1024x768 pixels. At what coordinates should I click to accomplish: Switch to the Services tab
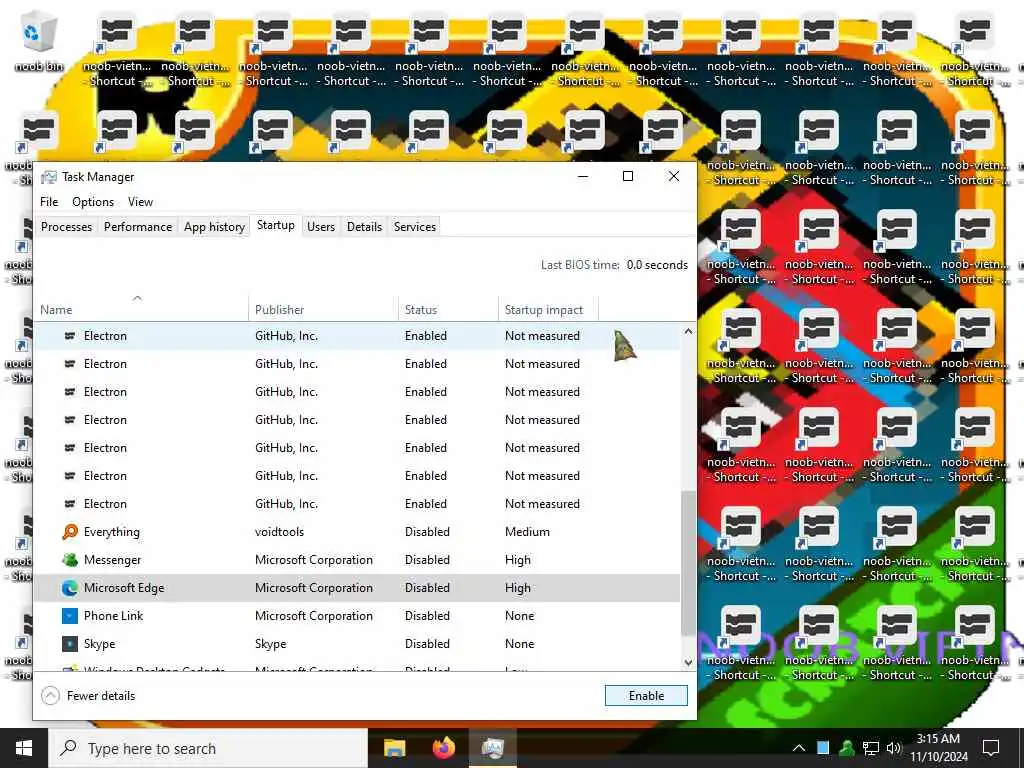[415, 227]
